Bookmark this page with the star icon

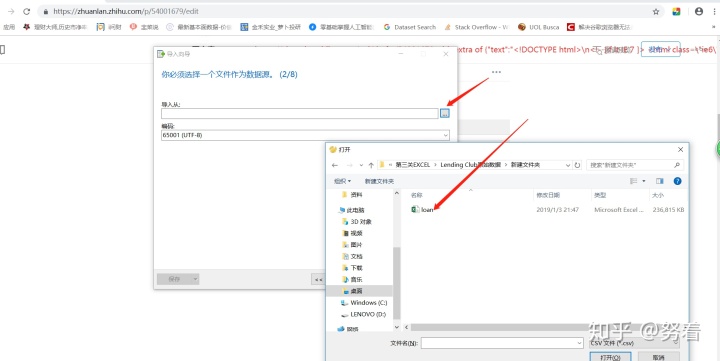(x=656, y=11)
